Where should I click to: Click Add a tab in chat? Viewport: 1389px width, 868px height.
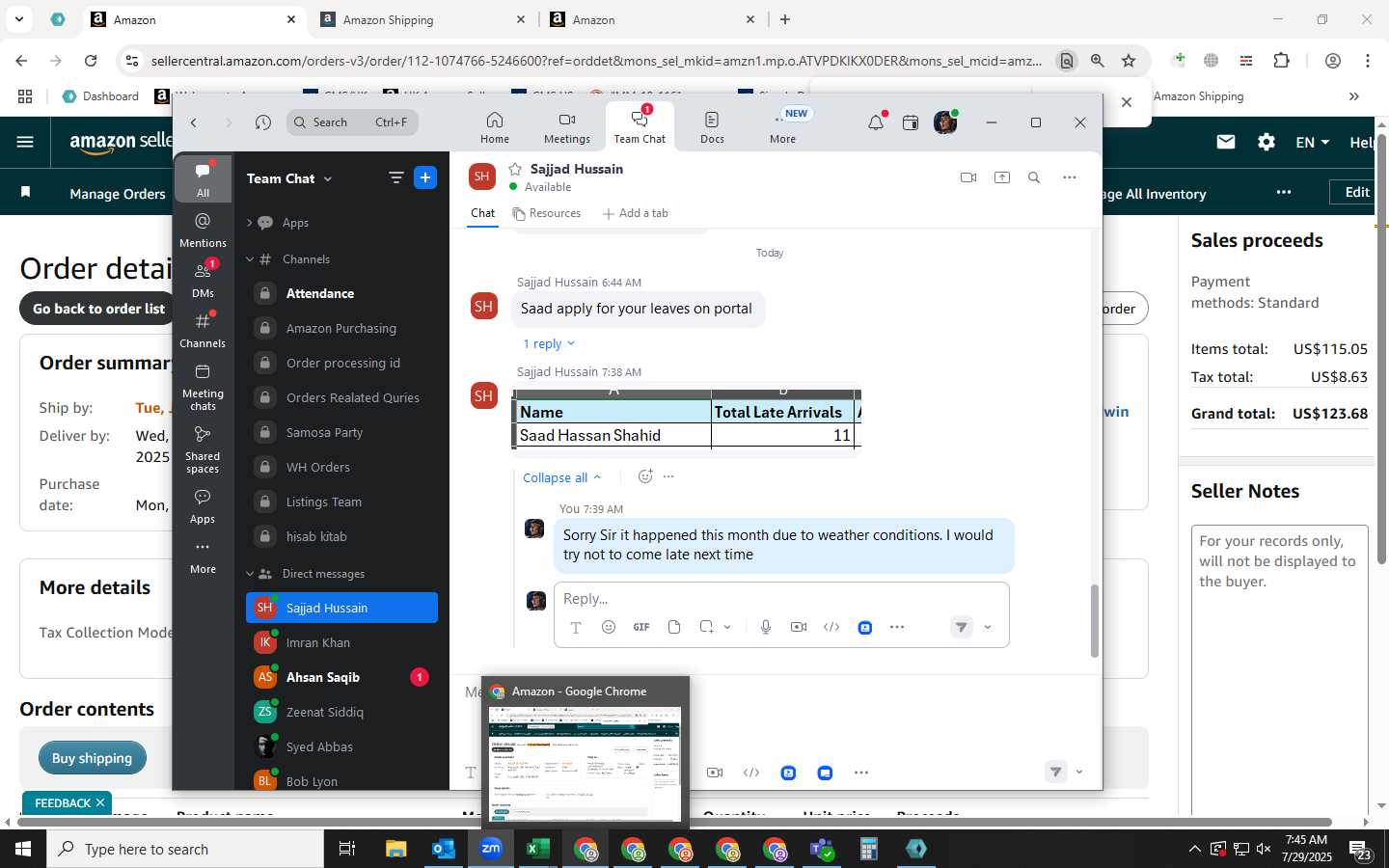coord(636,213)
